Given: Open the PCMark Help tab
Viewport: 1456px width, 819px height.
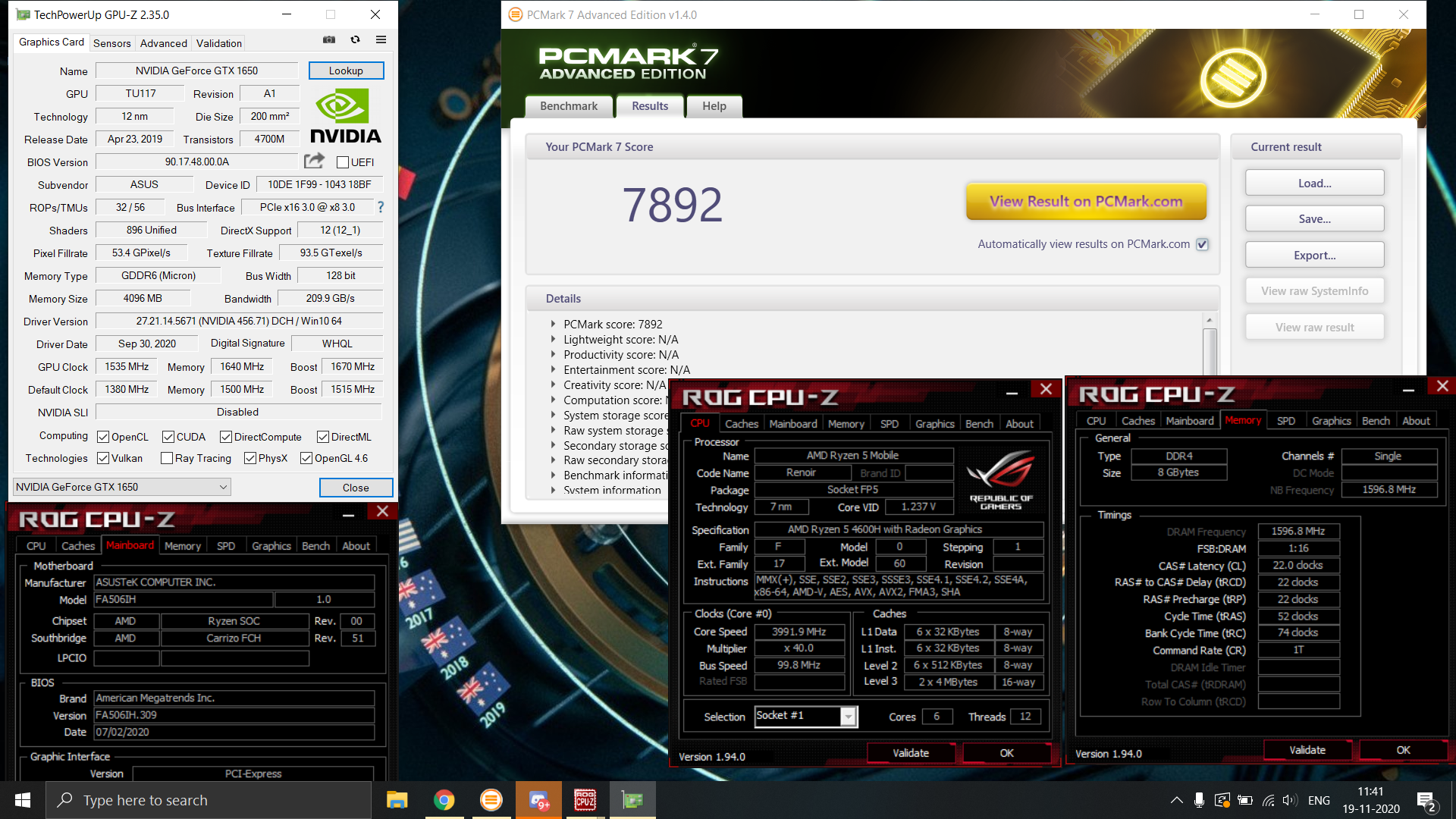Looking at the screenshot, I should 714,106.
